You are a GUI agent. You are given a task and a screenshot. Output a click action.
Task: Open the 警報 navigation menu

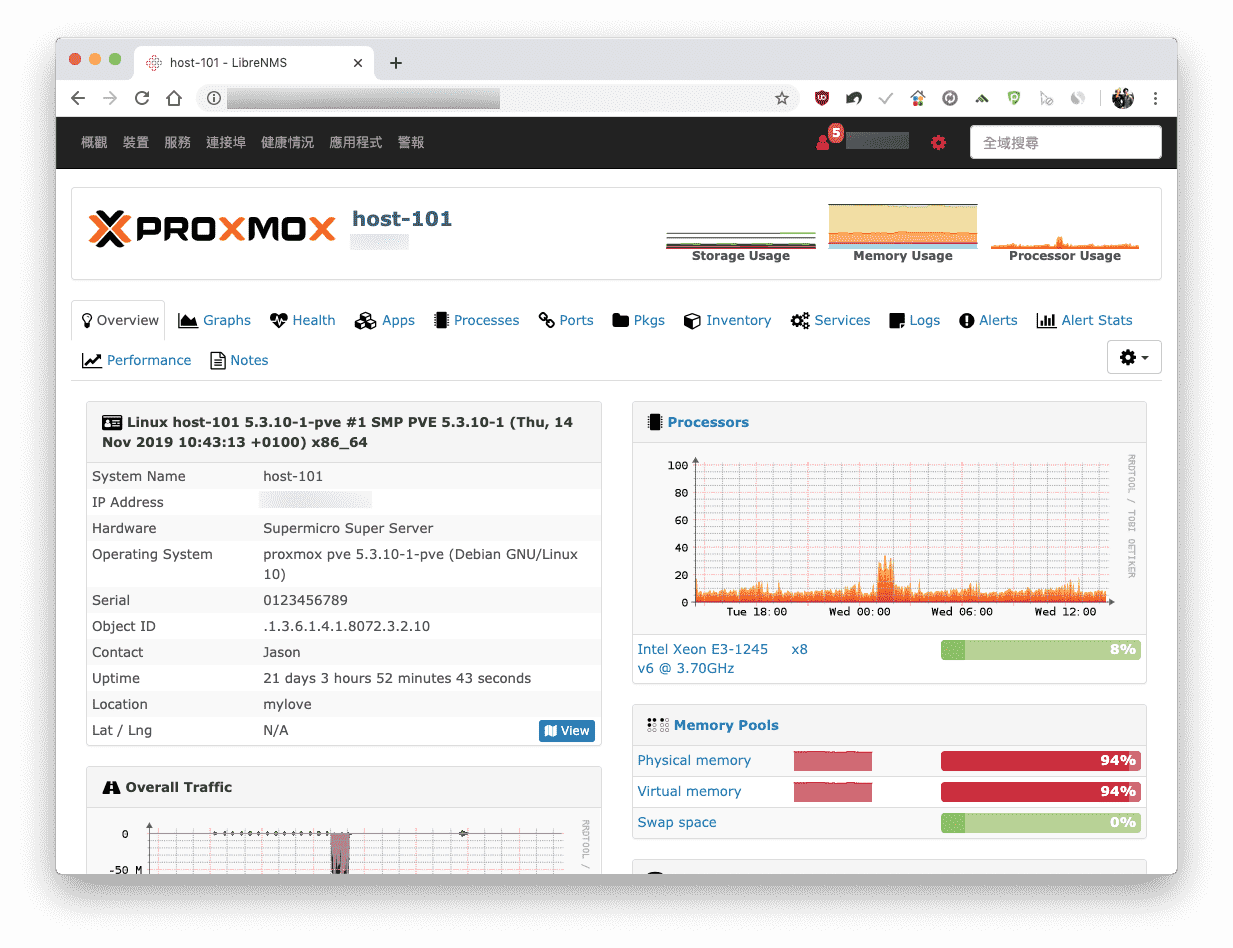411,143
